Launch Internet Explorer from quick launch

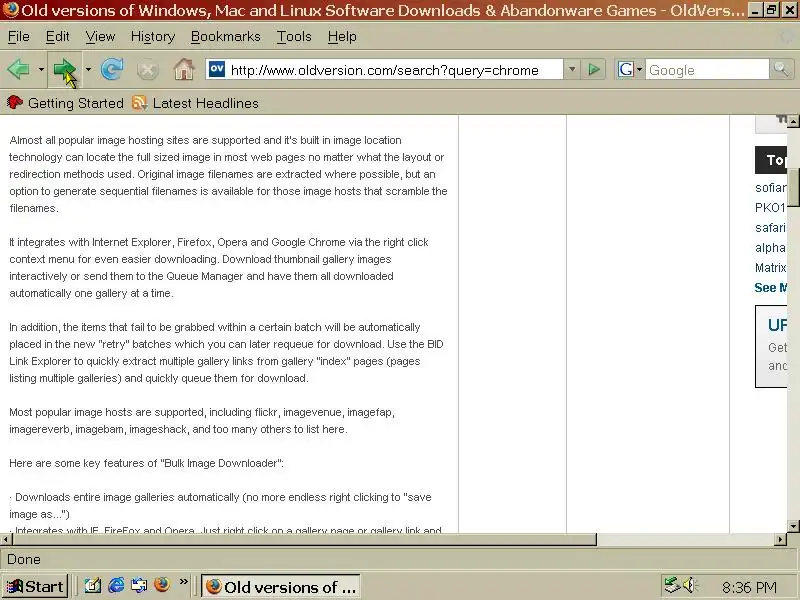pyautogui.click(x=116, y=585)
